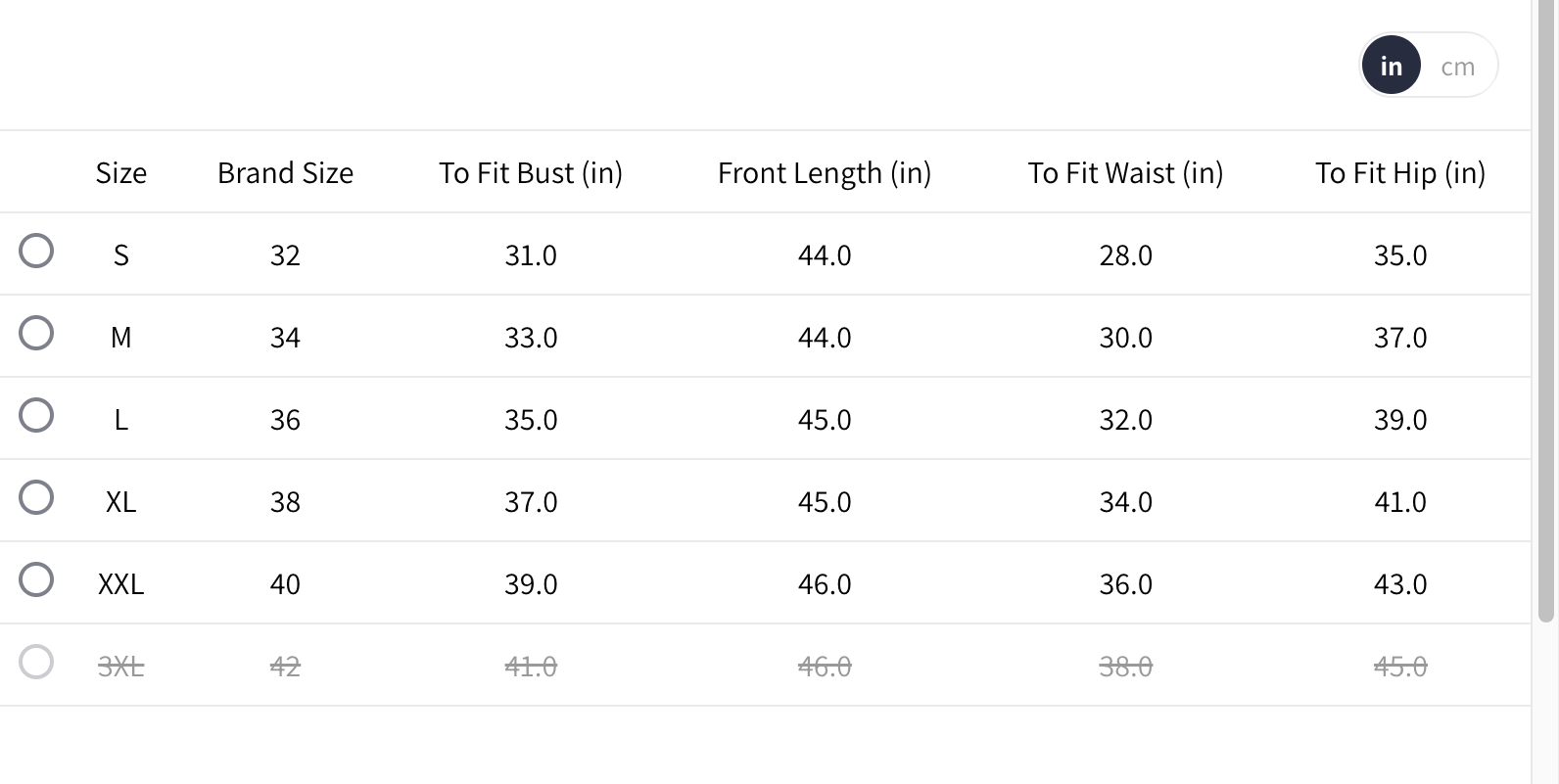Click the vertical scrollbar thumb

coord(1546,313)
